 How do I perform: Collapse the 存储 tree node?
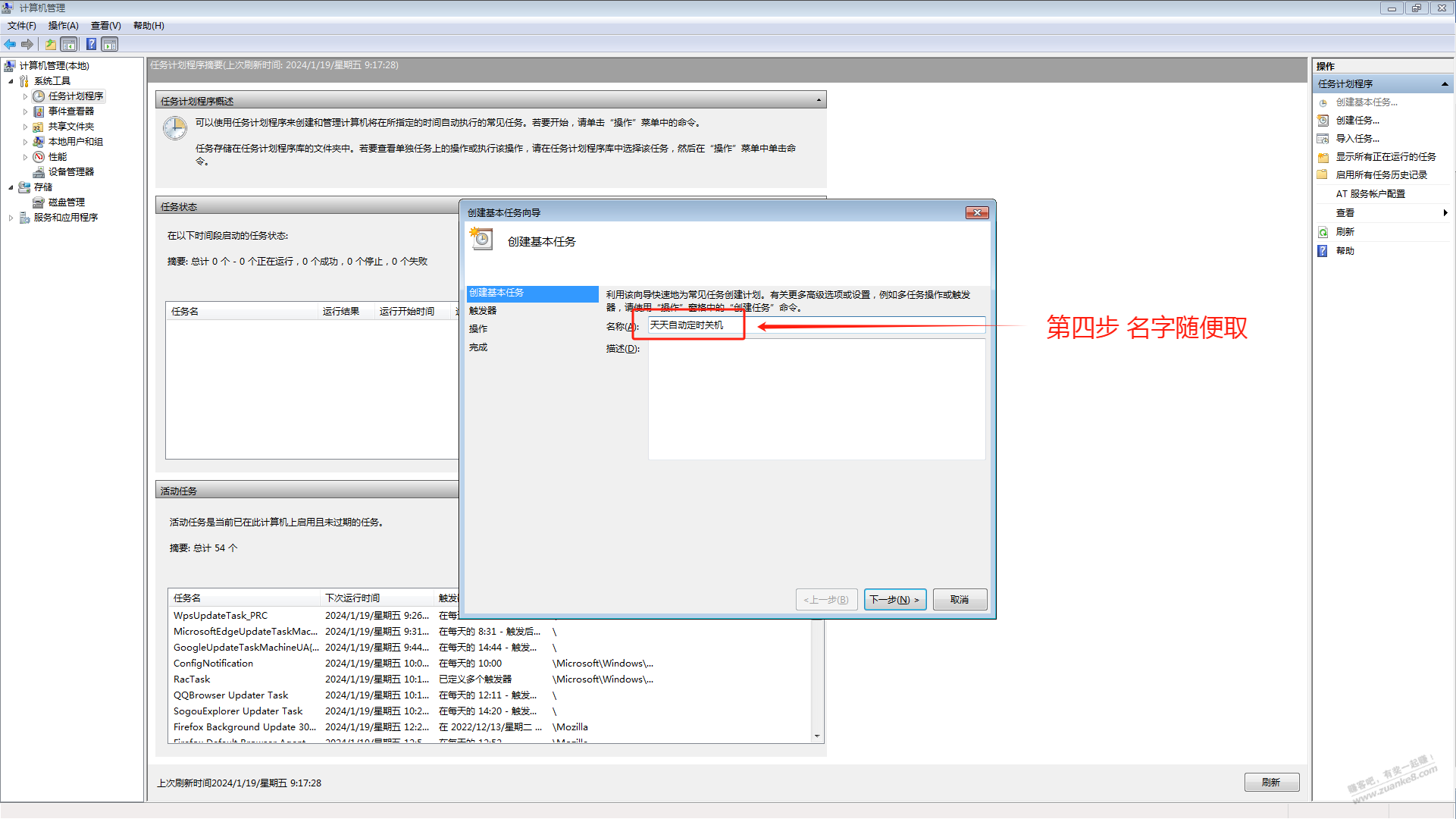click(x=11, y=187)
